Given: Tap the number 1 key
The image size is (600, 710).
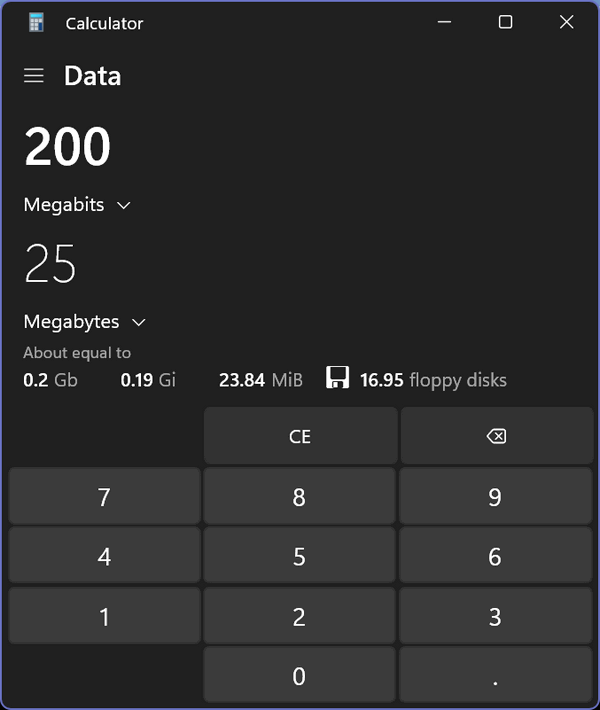Looking at the screenshot, I should point(105,616).
